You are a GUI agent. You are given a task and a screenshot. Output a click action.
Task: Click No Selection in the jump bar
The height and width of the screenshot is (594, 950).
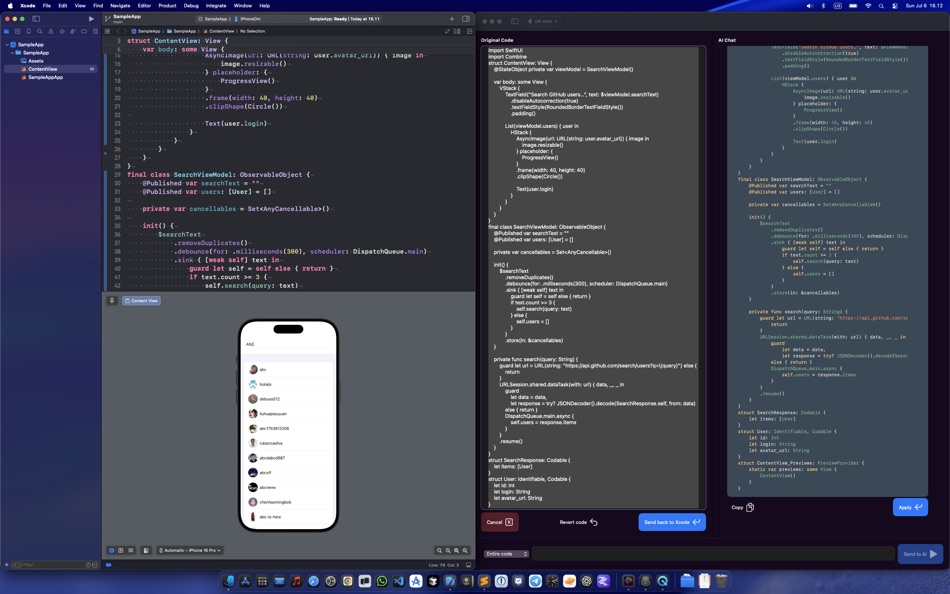pos(252,31)
